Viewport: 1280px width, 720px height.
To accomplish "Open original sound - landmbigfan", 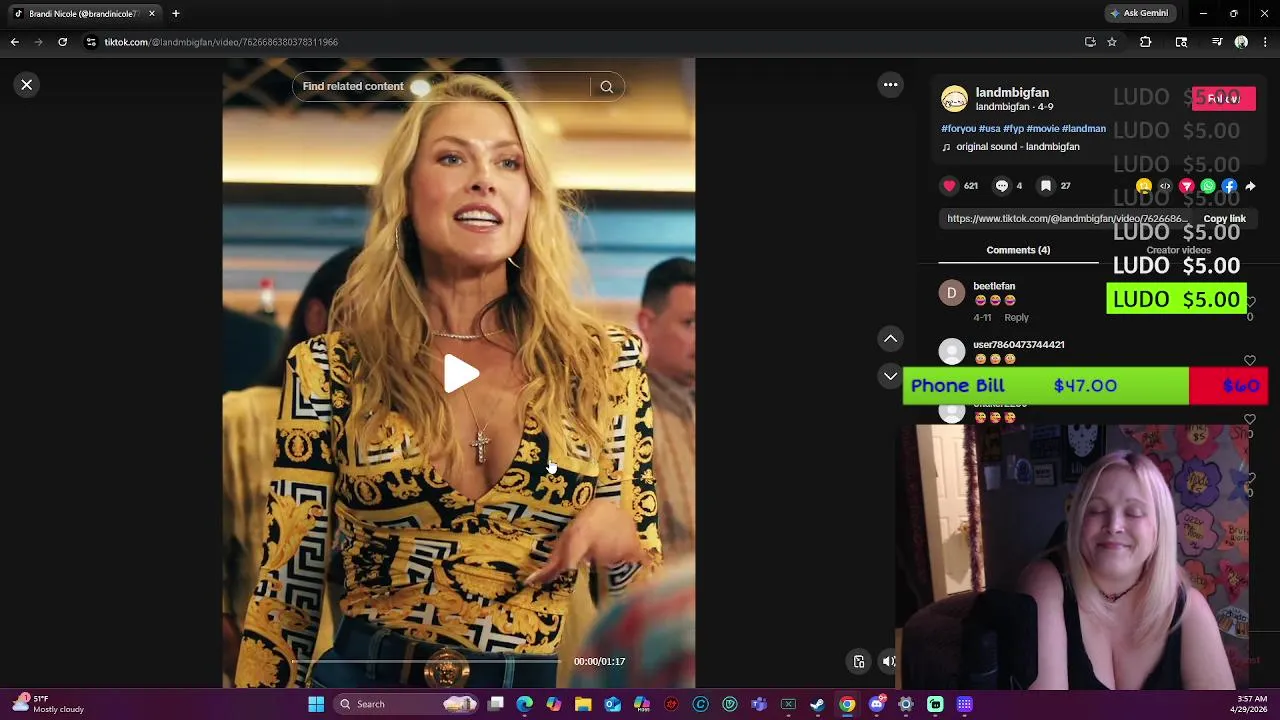I will point(1017,147).
